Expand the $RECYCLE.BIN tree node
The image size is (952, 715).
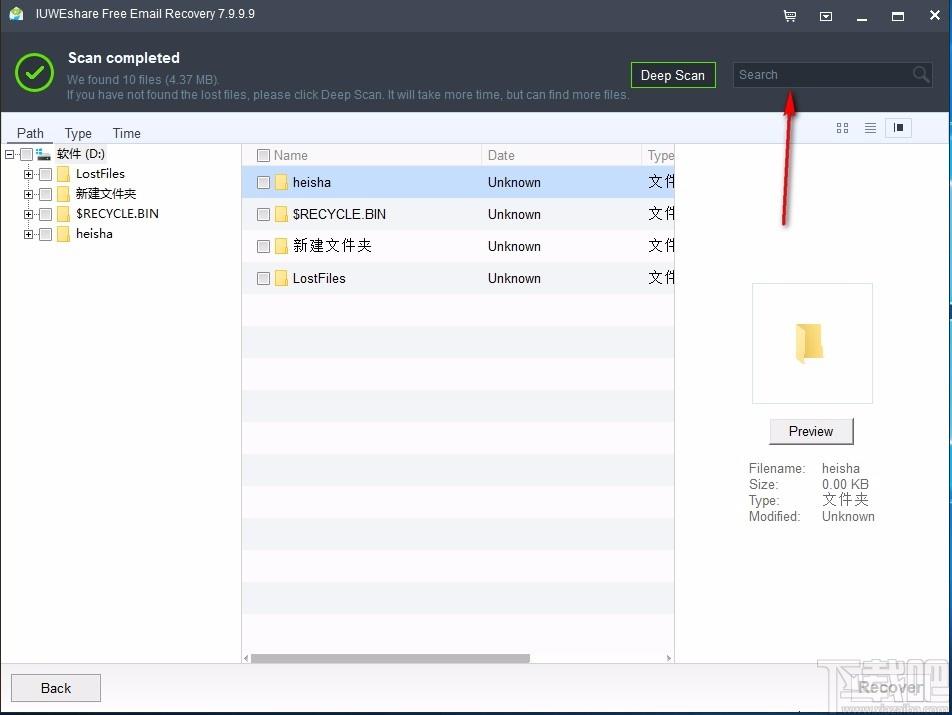tap(28, 214)
